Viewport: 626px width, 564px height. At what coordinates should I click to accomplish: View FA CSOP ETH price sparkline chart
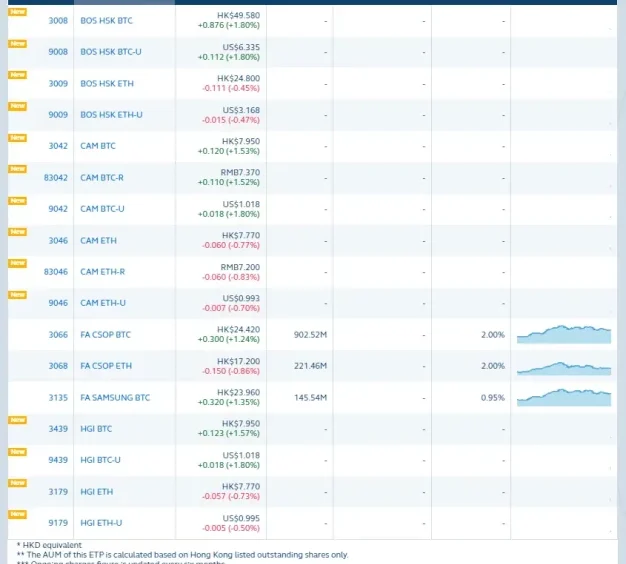[564, 368]
